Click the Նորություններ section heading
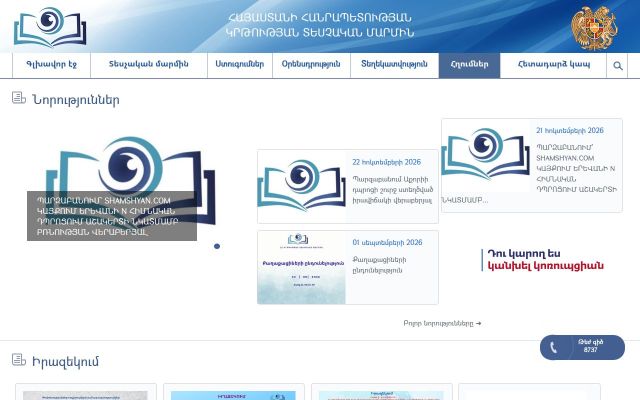This screenshot has width=640, height=400. [76, 100]
